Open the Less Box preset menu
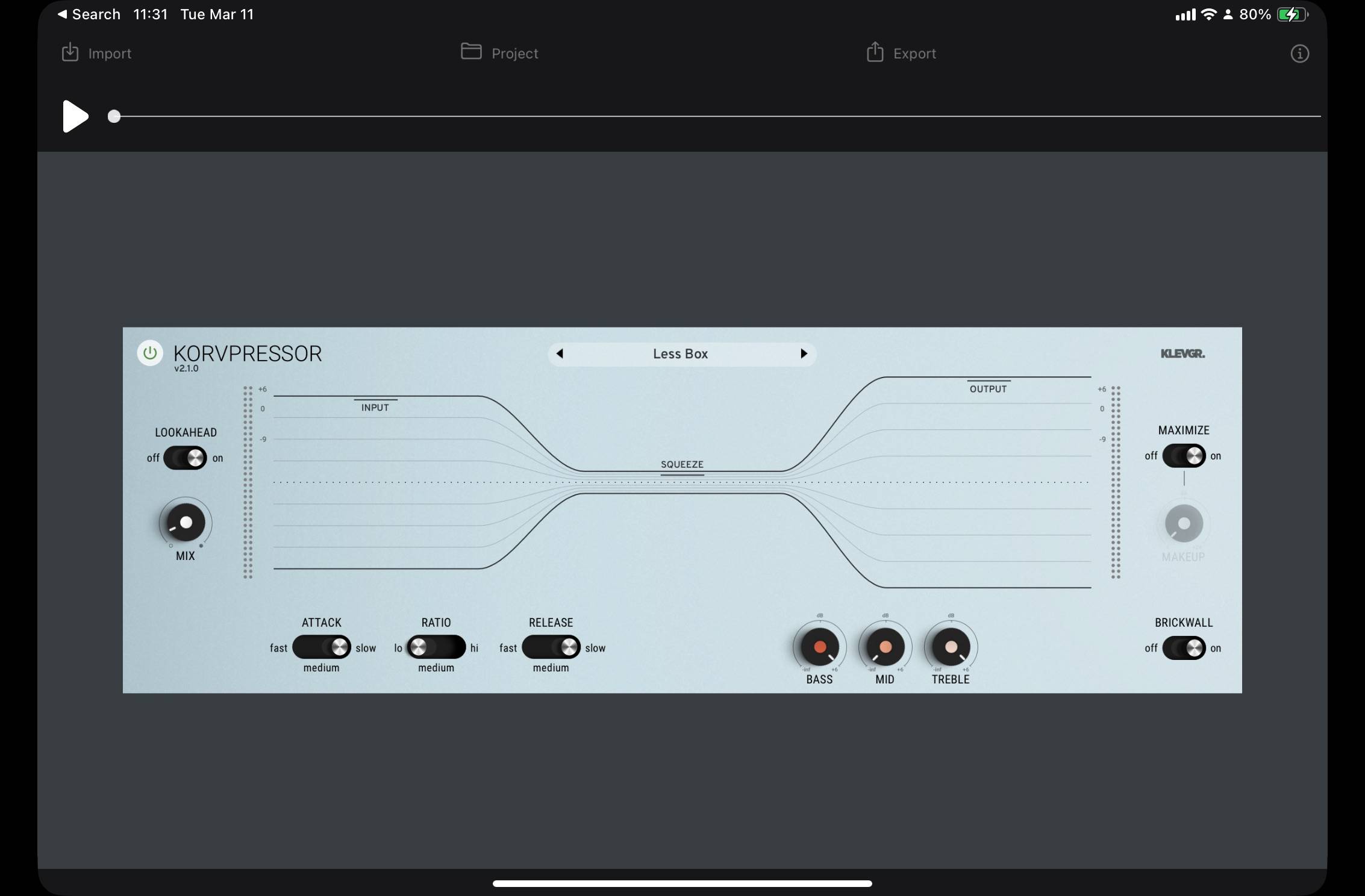Image resolution: width=1365 pixels, height=896 pixels. click(681, 354)
